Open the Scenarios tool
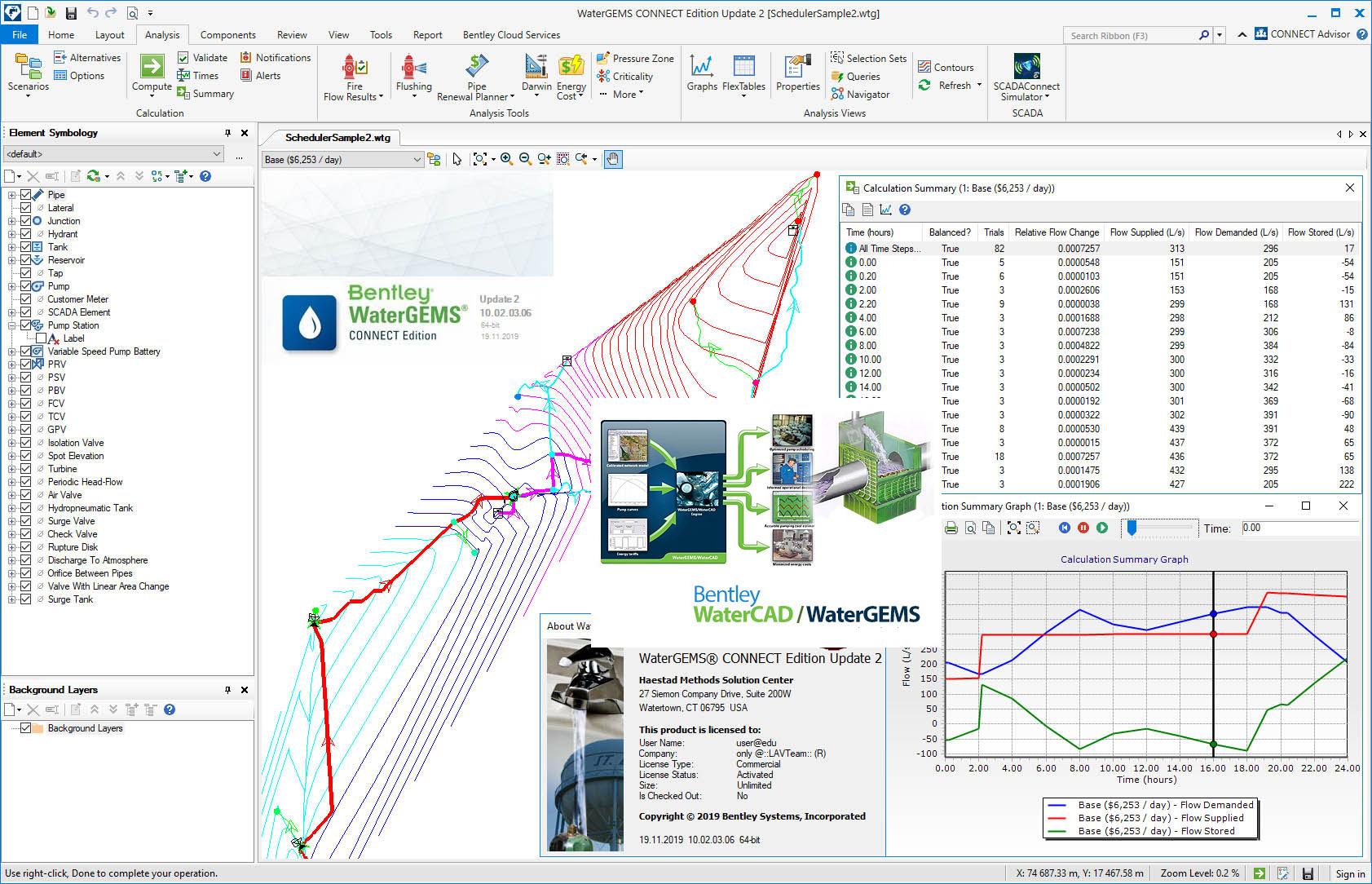Image resolution: width=1372 pixels, height=884 pixels. coord(29,74)
